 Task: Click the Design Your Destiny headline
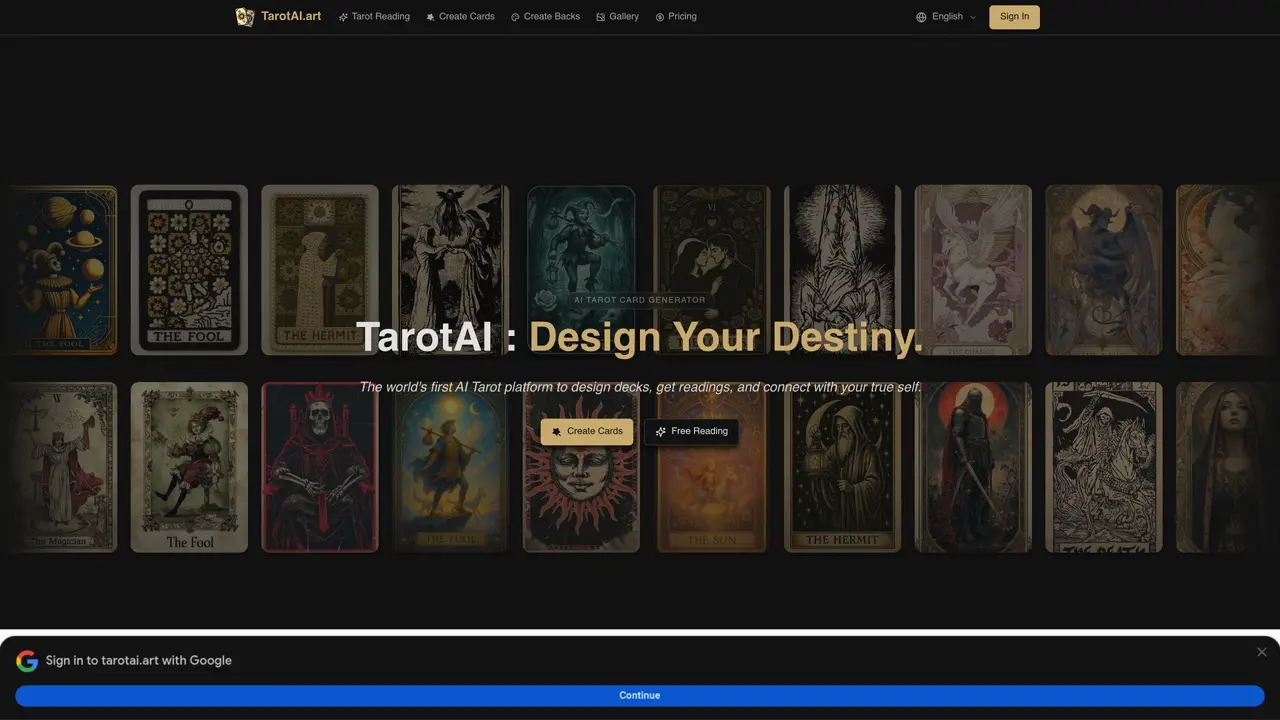[x=726, y=337]
